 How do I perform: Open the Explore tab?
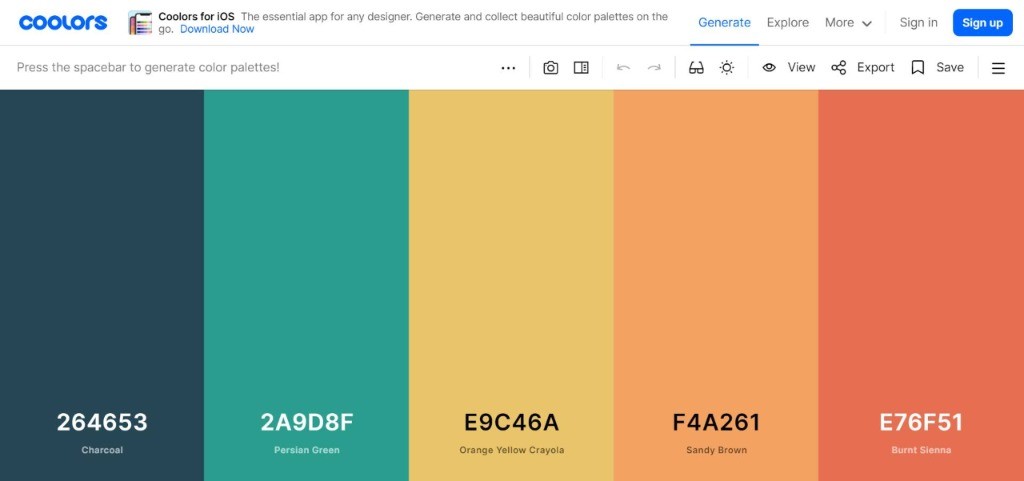788,23
